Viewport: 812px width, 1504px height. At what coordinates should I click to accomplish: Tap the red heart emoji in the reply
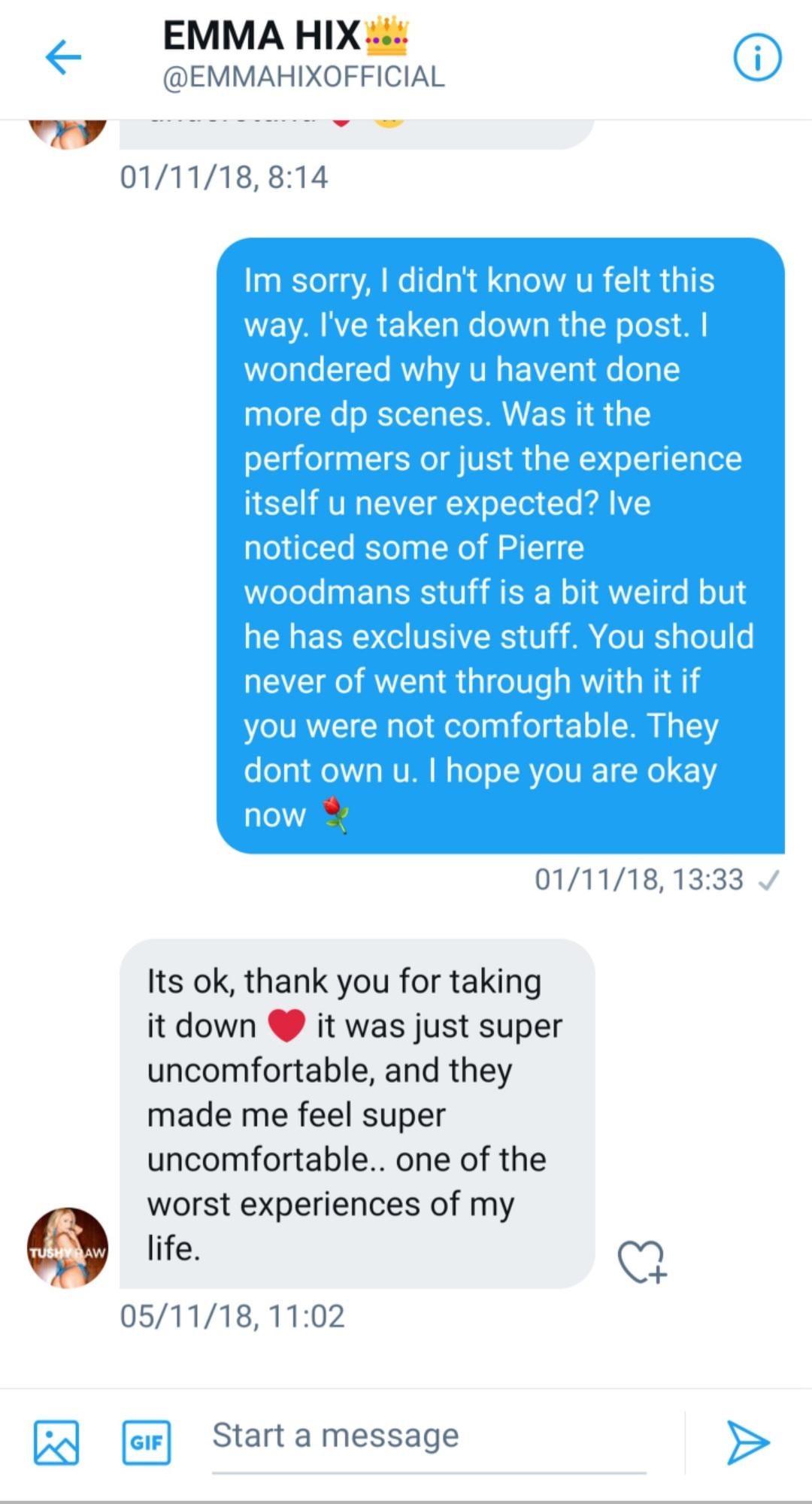coord(286,1026)
